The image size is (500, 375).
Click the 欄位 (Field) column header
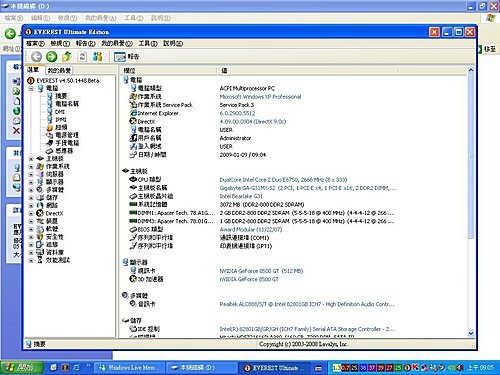pos(169,70)
